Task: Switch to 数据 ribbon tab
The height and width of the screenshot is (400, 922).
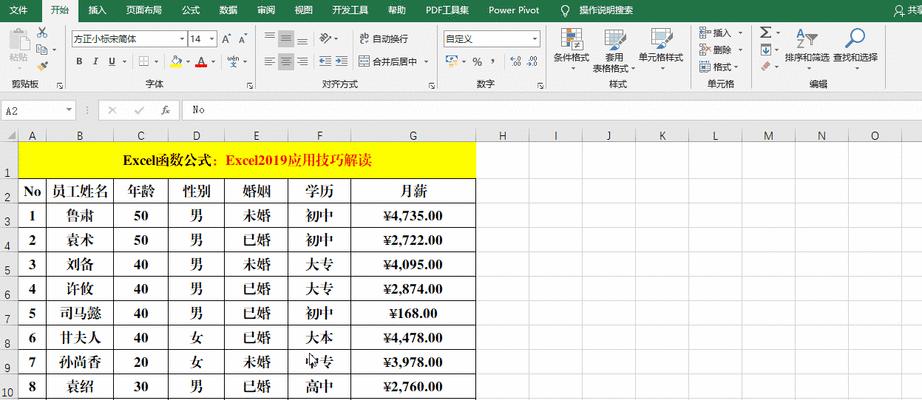Action: pos(228,10)
